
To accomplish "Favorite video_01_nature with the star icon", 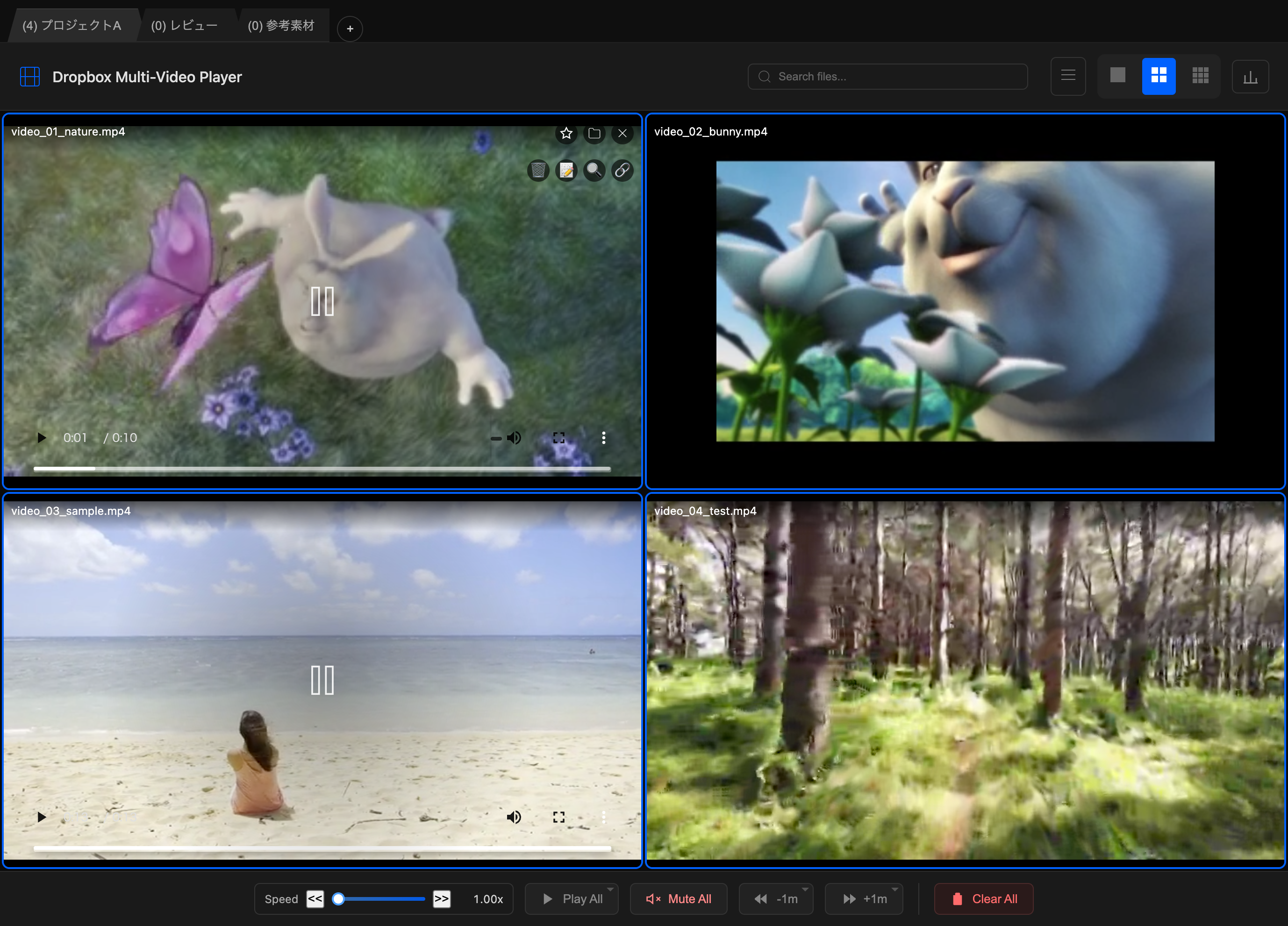I will tap(565, 134).
